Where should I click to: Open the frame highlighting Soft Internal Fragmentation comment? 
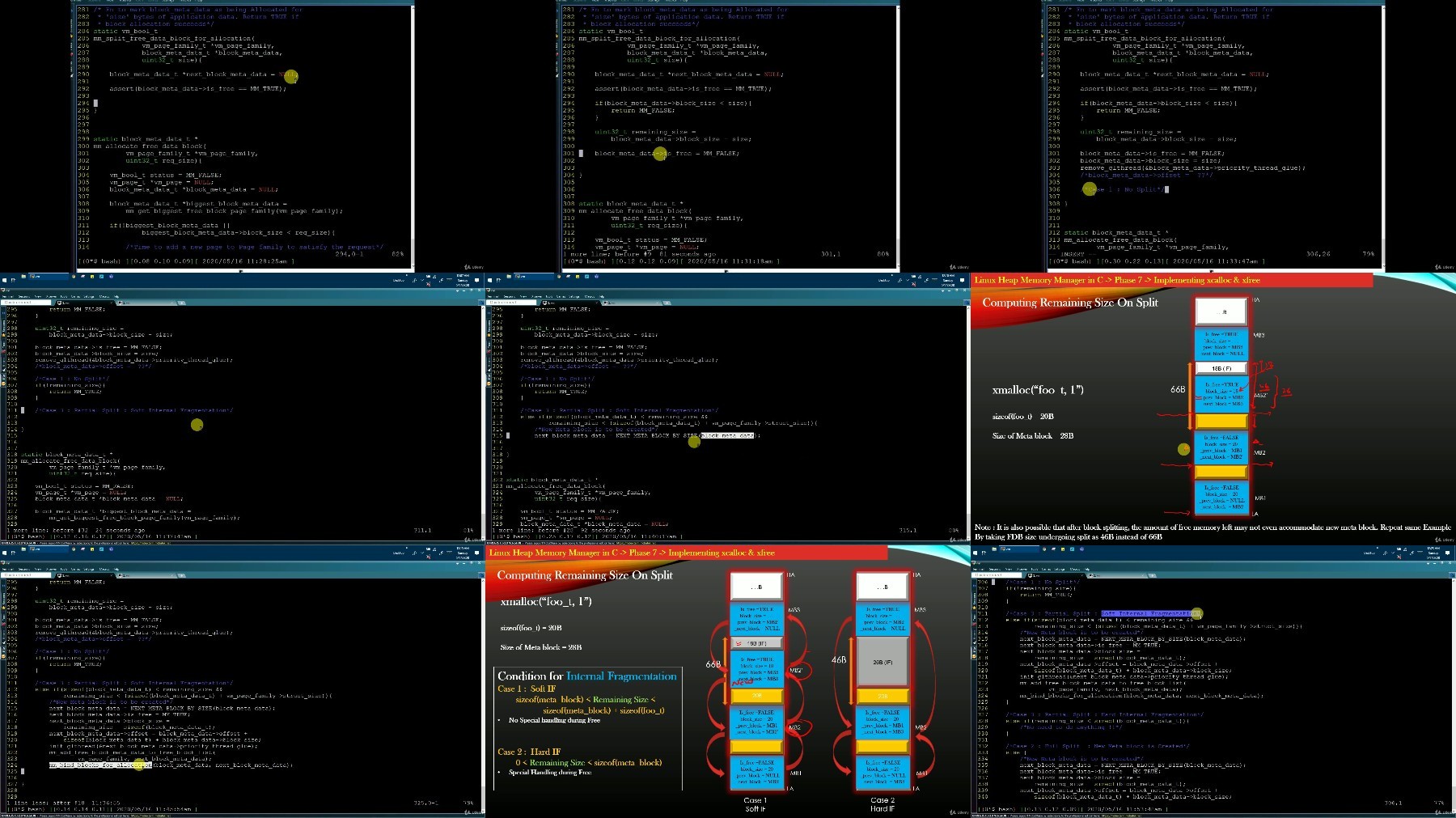1213,681
